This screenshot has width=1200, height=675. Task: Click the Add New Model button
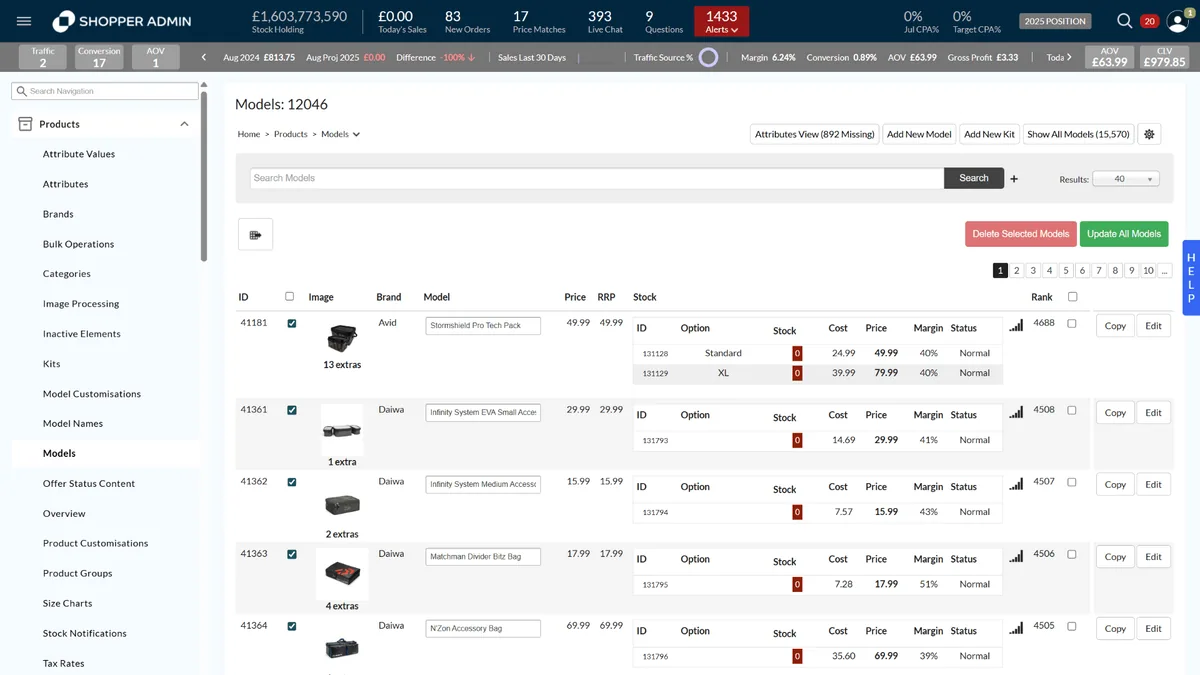[919, 134]
